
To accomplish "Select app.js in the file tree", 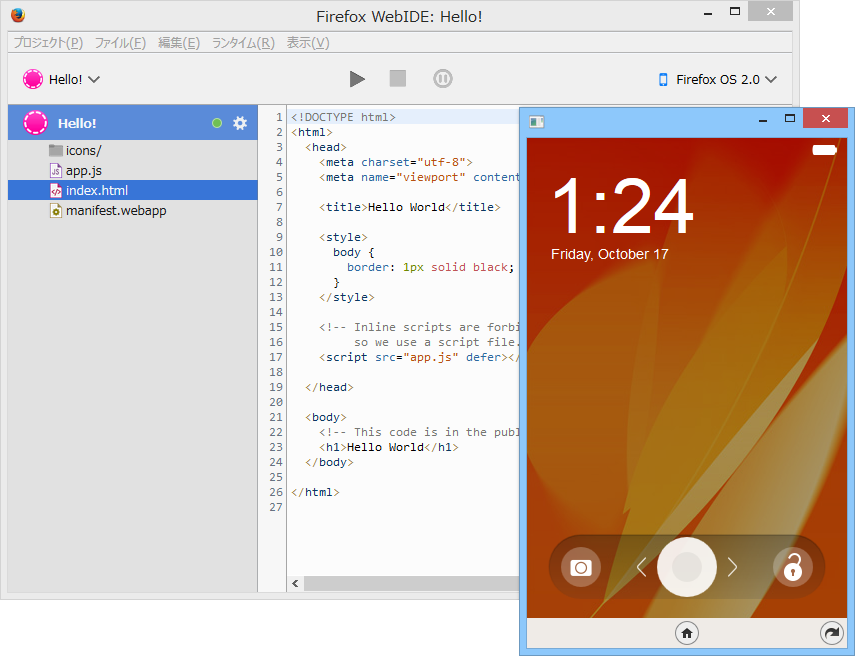I will pos(83,170).
